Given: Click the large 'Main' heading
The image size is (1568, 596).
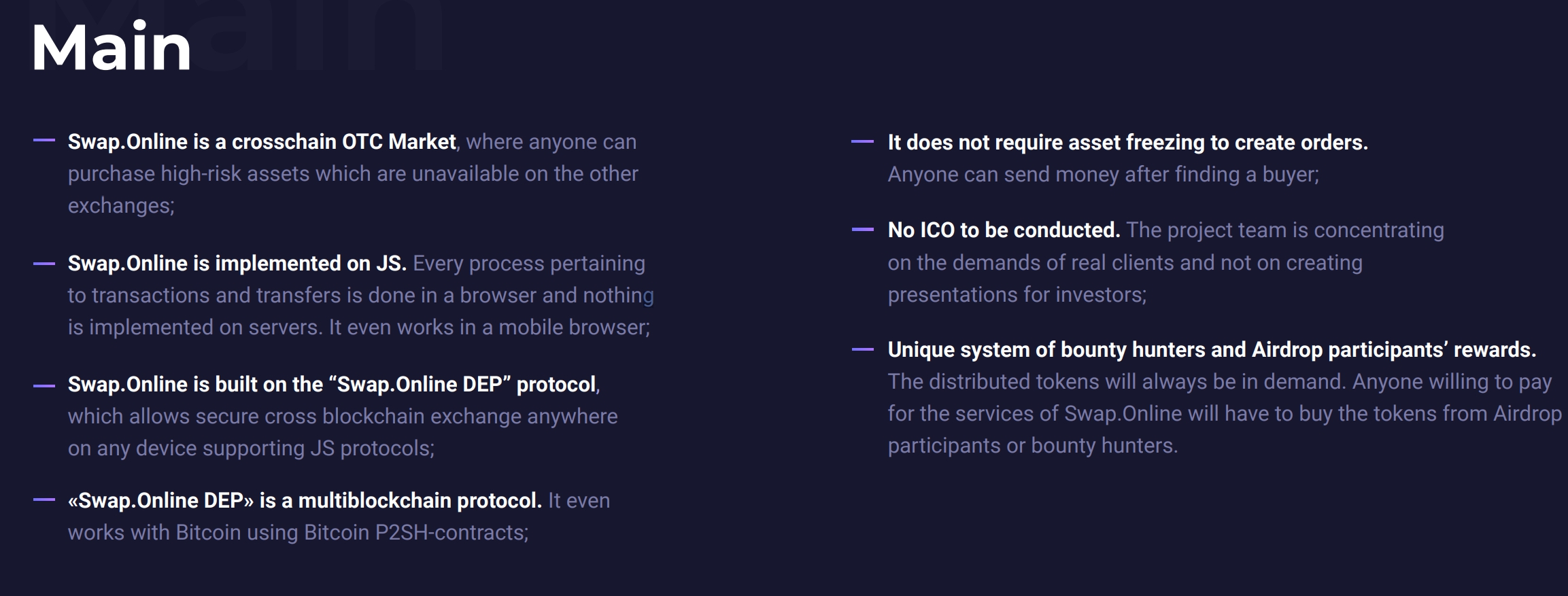Looking at the screenshot, I should pyautogui.click(x=112, y=46).
